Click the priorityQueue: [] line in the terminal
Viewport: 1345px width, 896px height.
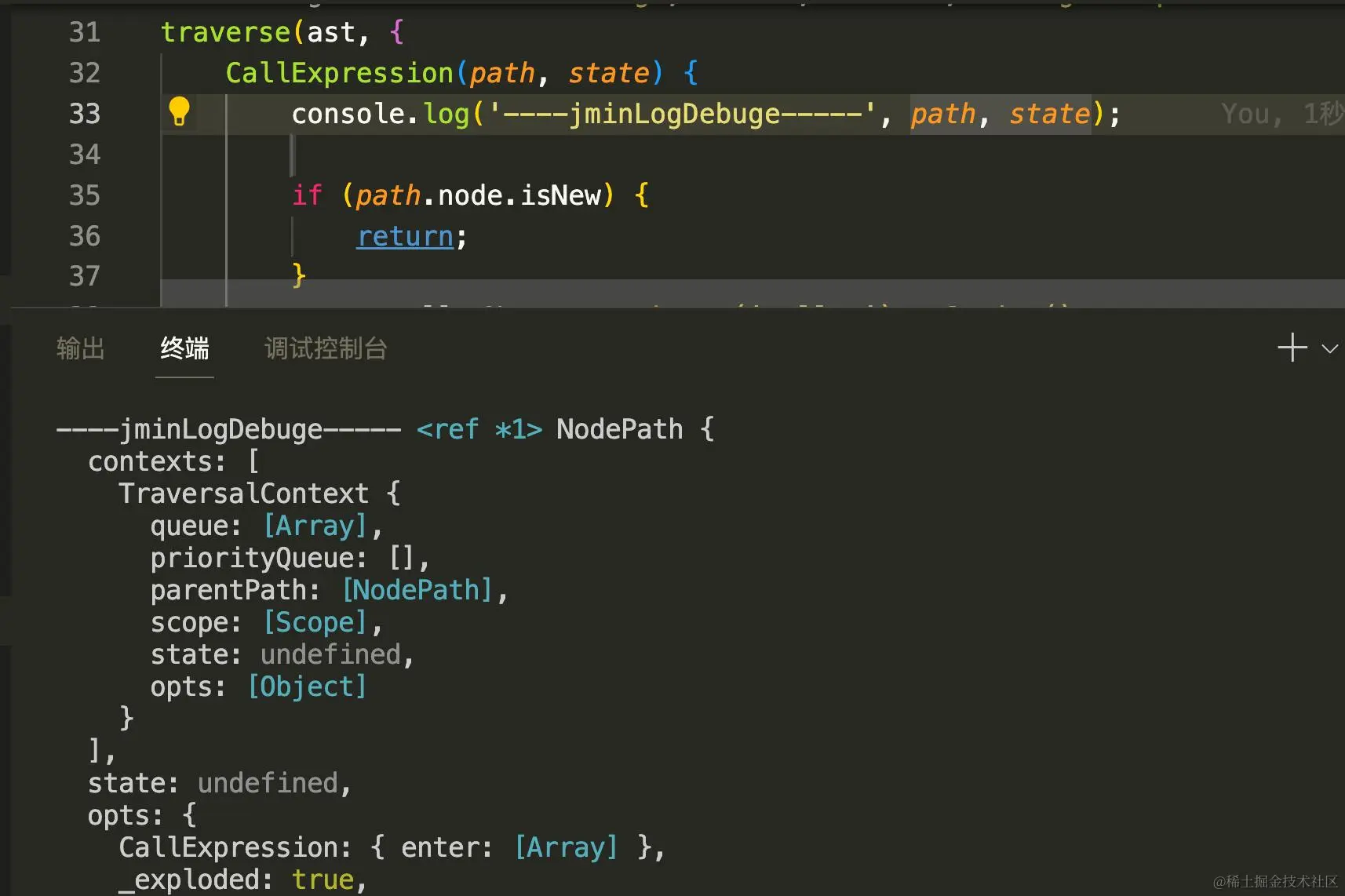point(290,558)
